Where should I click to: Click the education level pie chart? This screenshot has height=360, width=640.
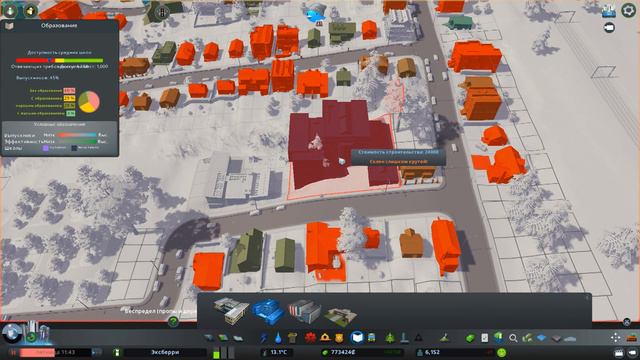(x=89, y=102)
